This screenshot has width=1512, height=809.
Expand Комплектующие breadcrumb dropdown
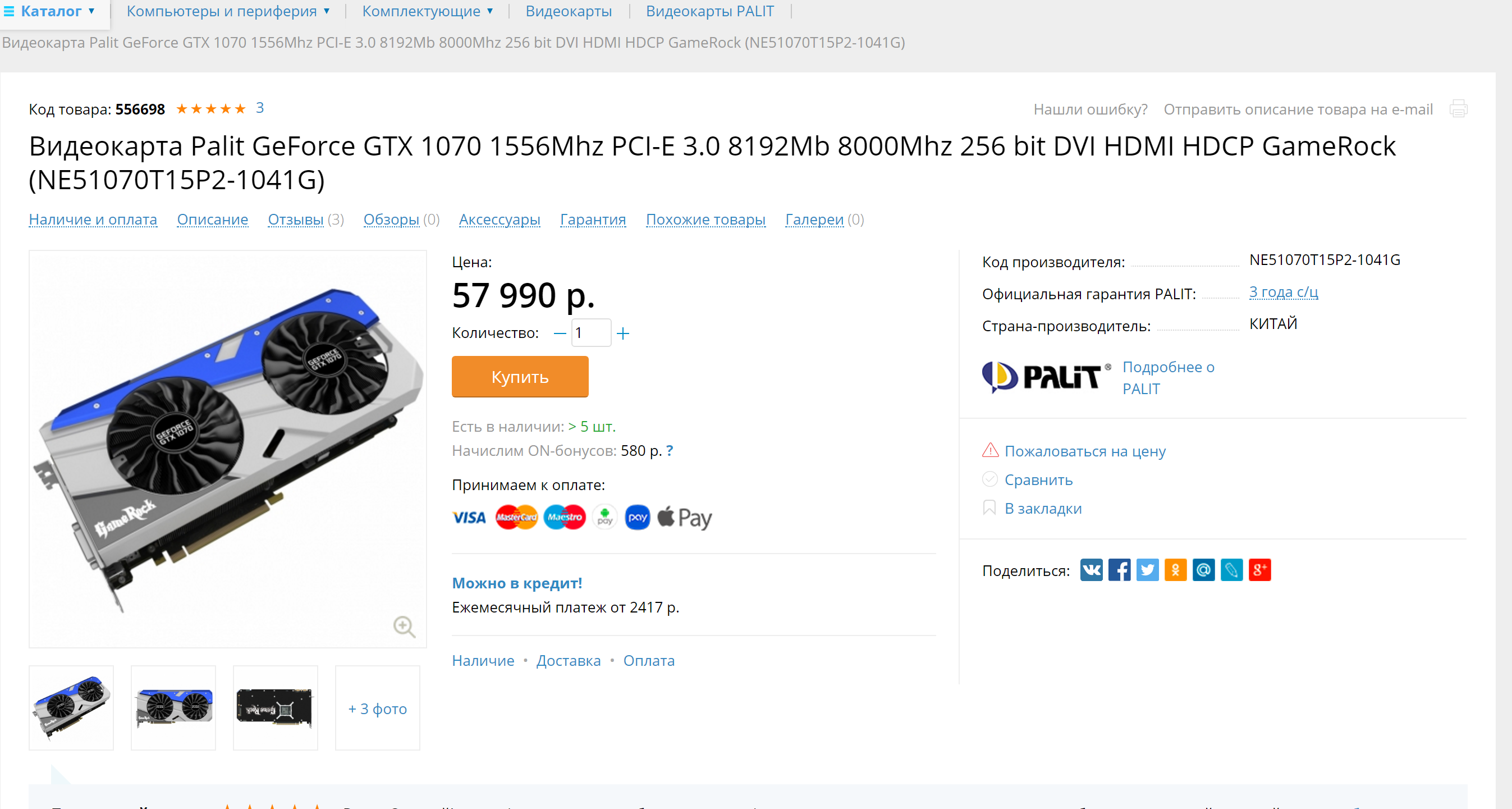coord(428,11)
